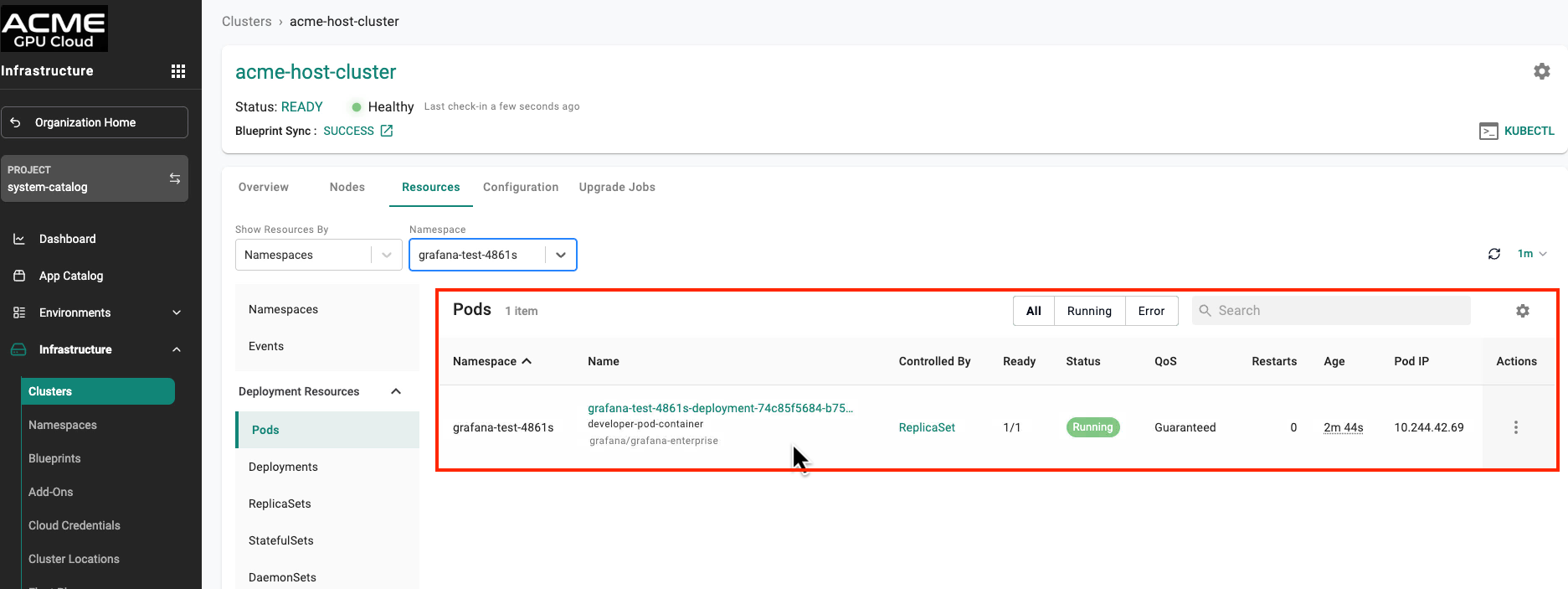The image size is (1568, 589).
Task: Select the Error pods filter
Action: pos(1151,311)
